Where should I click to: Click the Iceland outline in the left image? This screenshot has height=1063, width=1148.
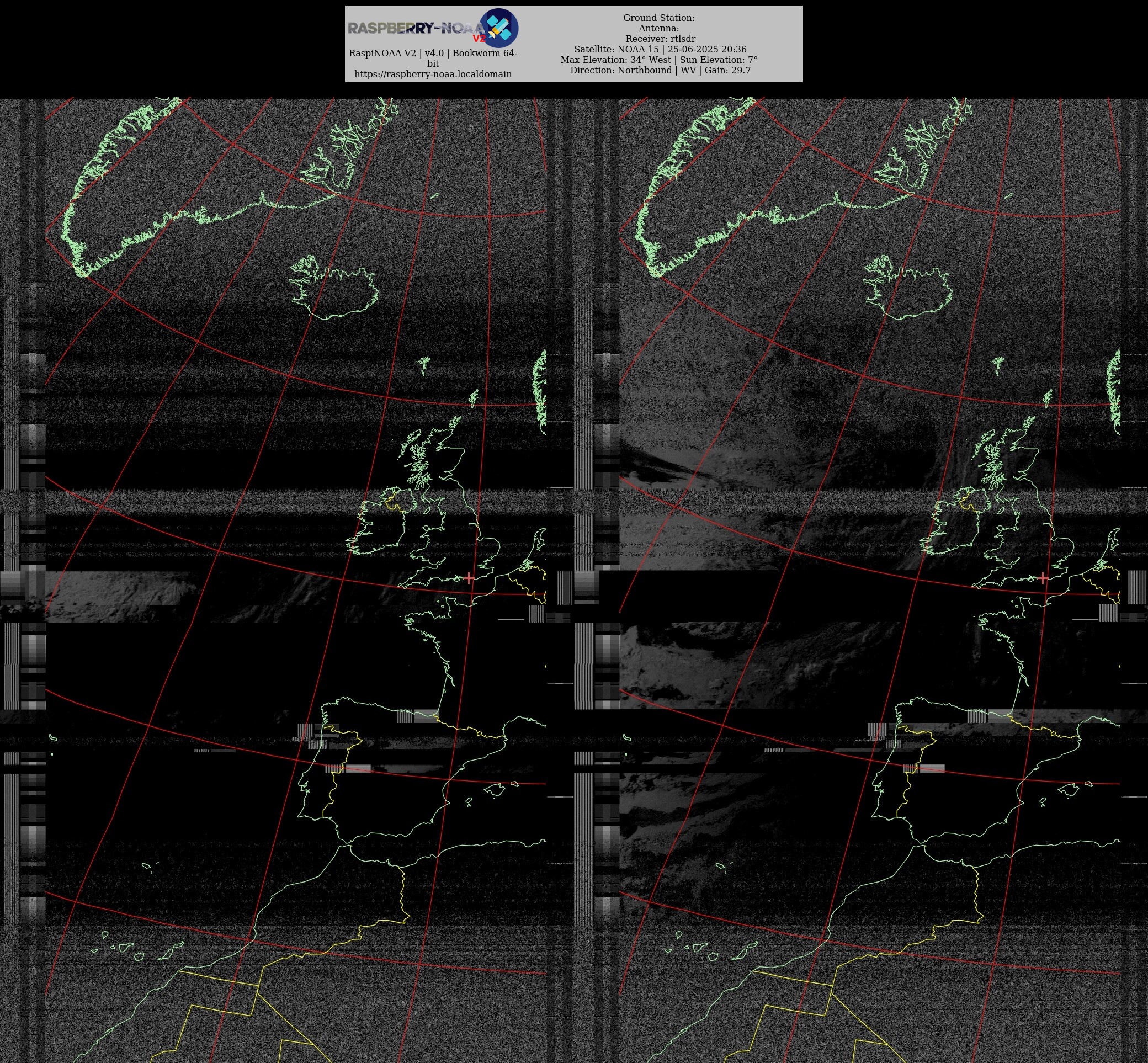334,288
